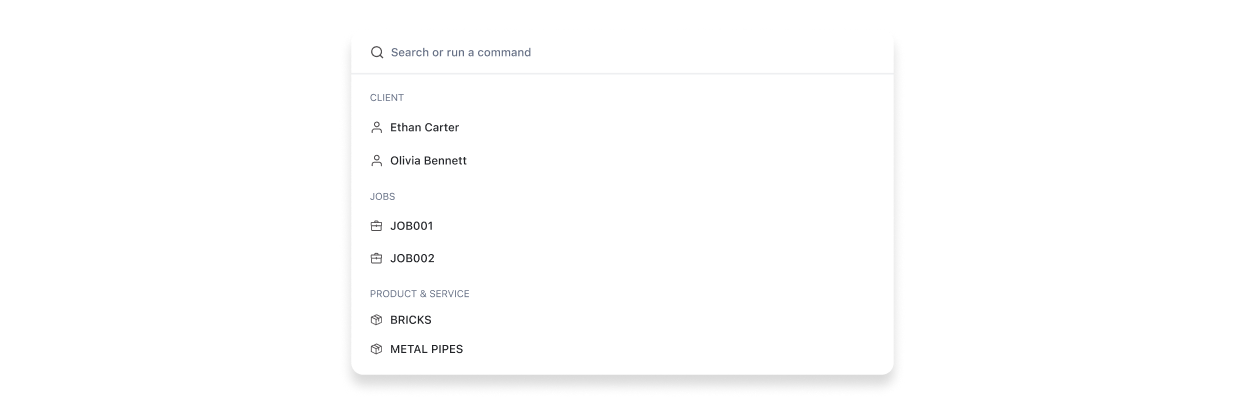Click the magnifying glass search icon

click(x=377, y=52)
